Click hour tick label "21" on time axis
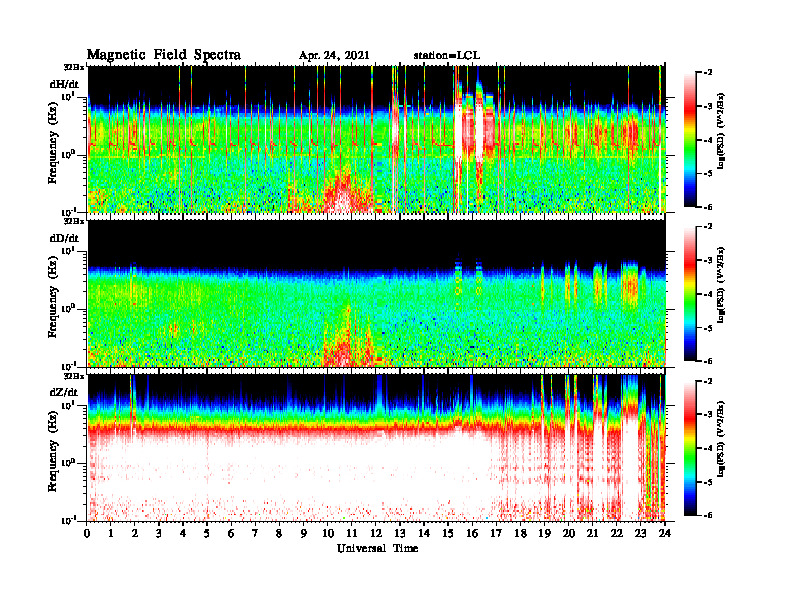 tap(592, 534)
